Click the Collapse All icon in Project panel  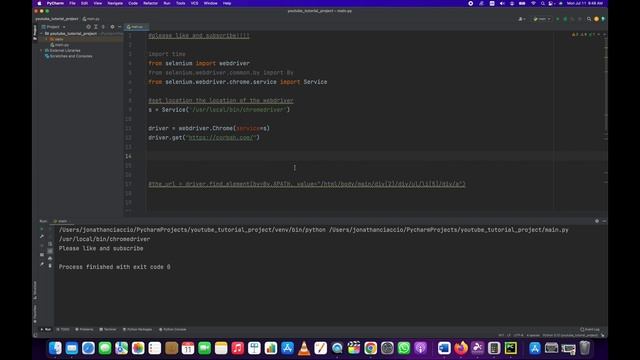103,27
